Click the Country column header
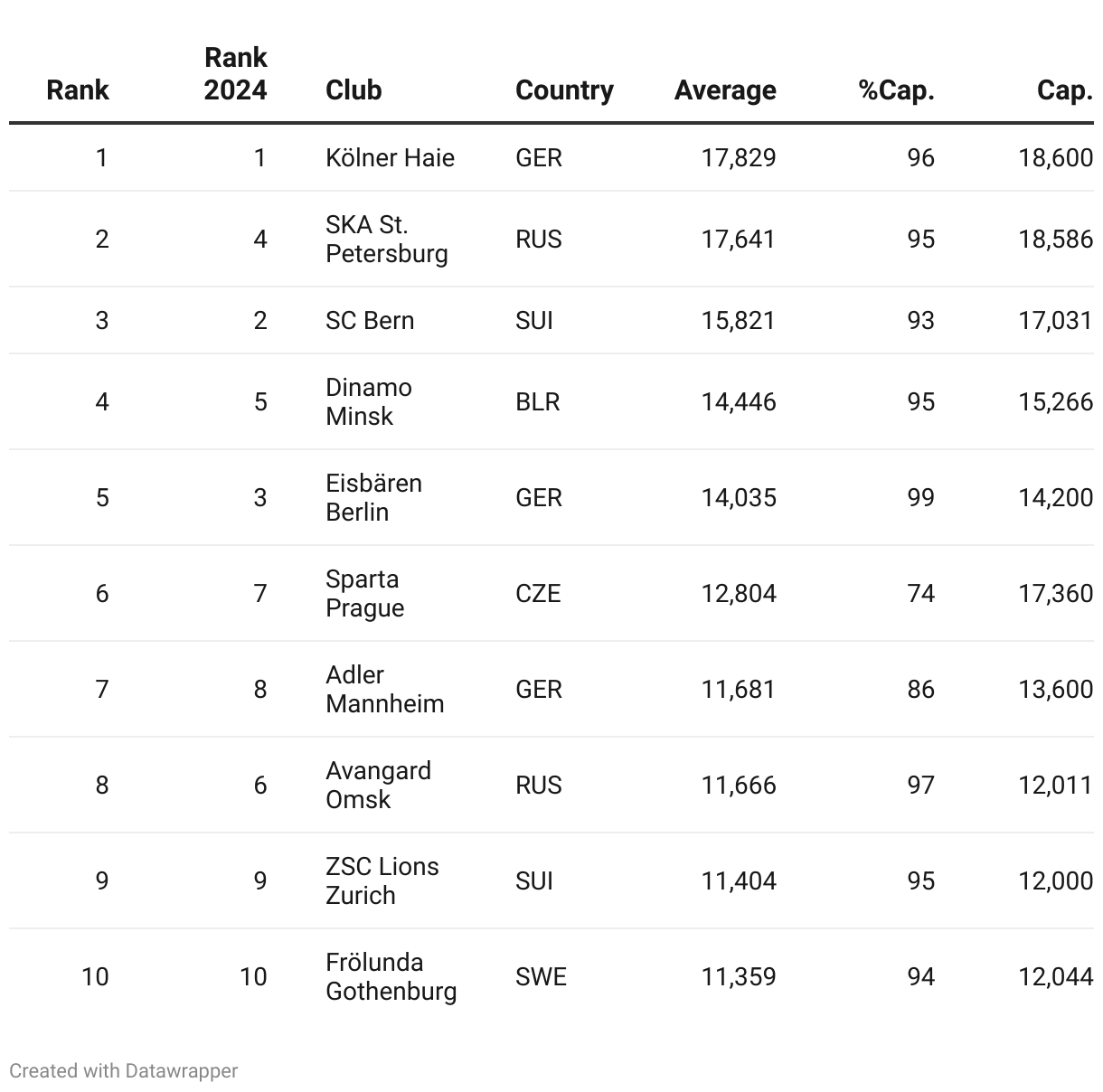Screen dimensions: 1103x1092 click(x=564, y=89)
